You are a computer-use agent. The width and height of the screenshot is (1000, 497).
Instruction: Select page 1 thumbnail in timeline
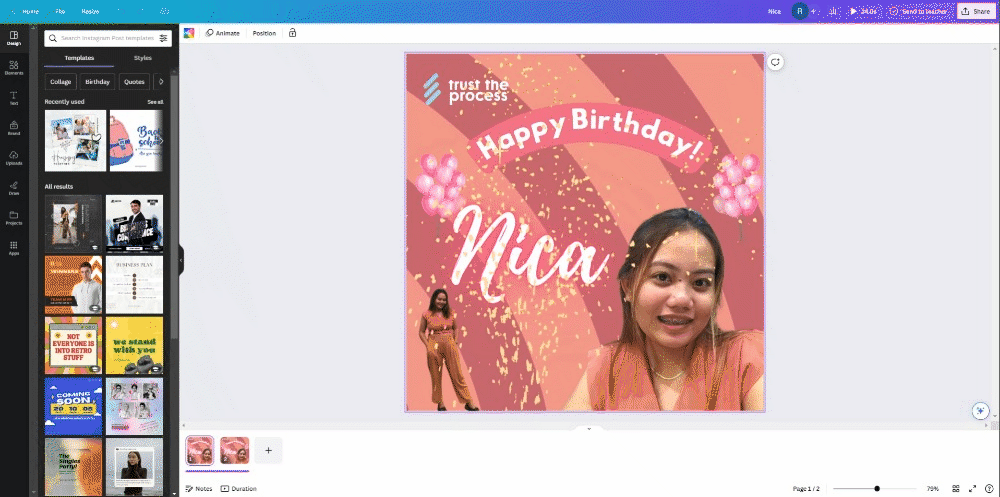click(200, 450)
